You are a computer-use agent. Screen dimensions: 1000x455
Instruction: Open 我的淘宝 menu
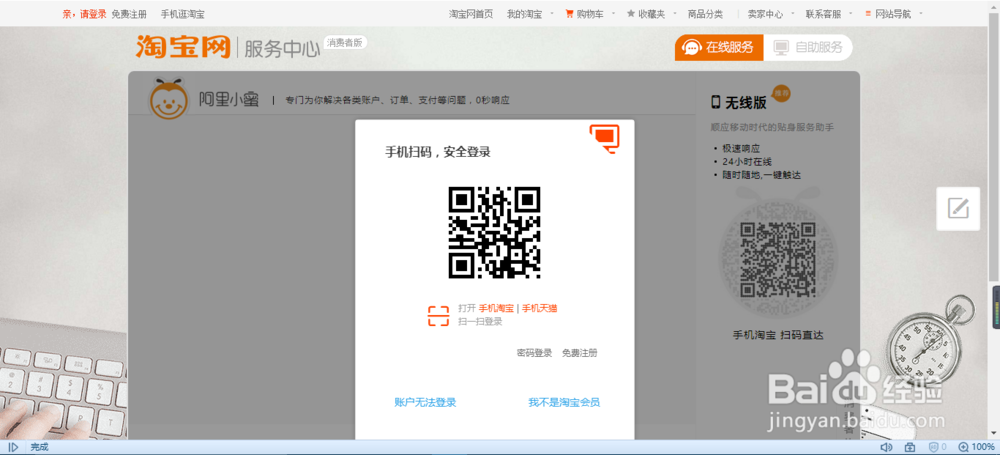(524, 14)
